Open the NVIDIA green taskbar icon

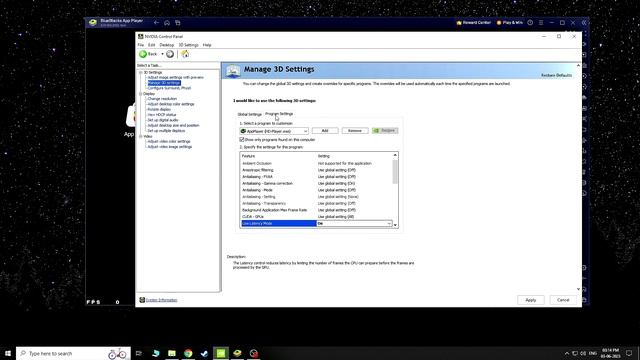(x=221, y=353)
